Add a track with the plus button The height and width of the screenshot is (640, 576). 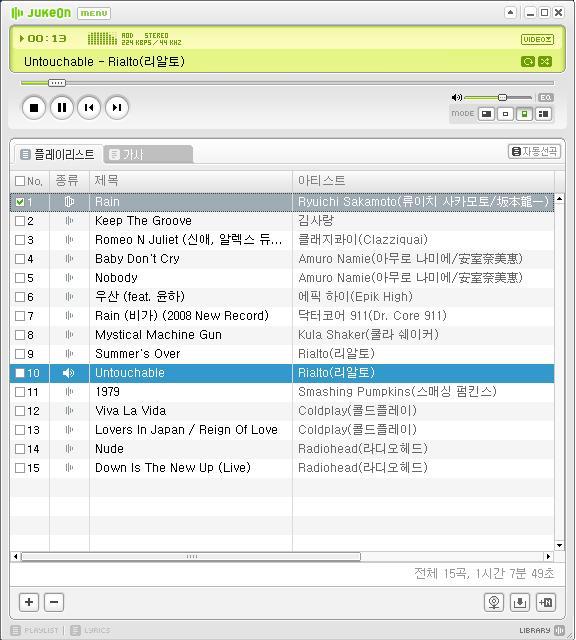tap(29, 602)
